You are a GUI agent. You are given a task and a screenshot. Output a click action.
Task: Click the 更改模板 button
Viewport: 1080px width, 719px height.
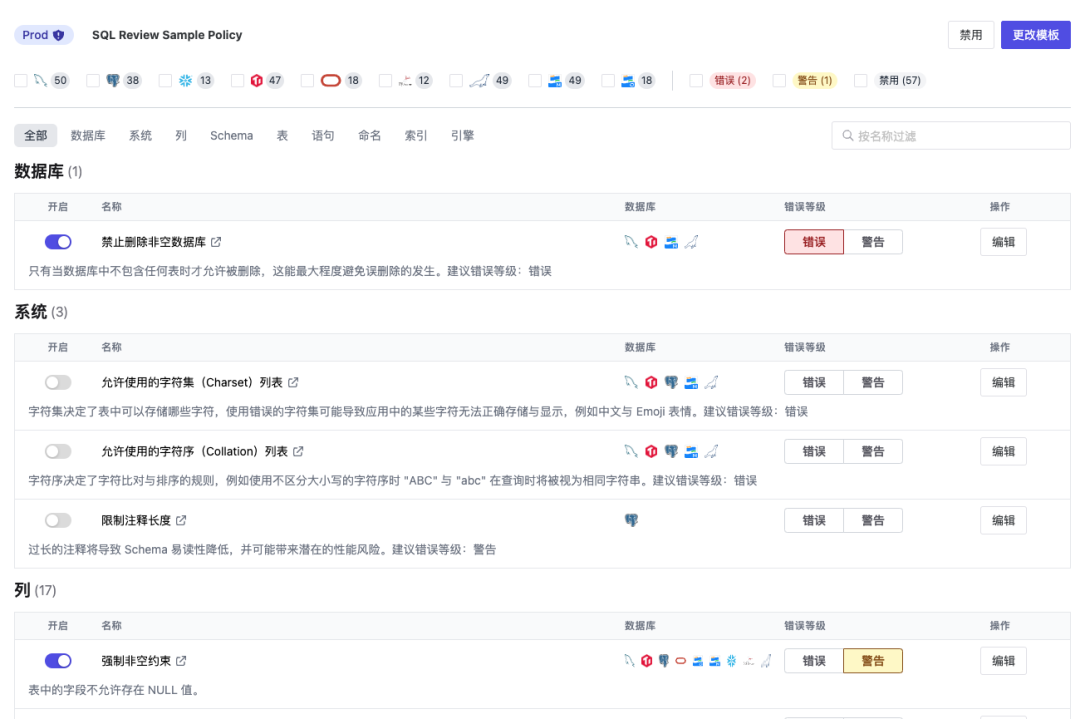tap(1035, 35)
